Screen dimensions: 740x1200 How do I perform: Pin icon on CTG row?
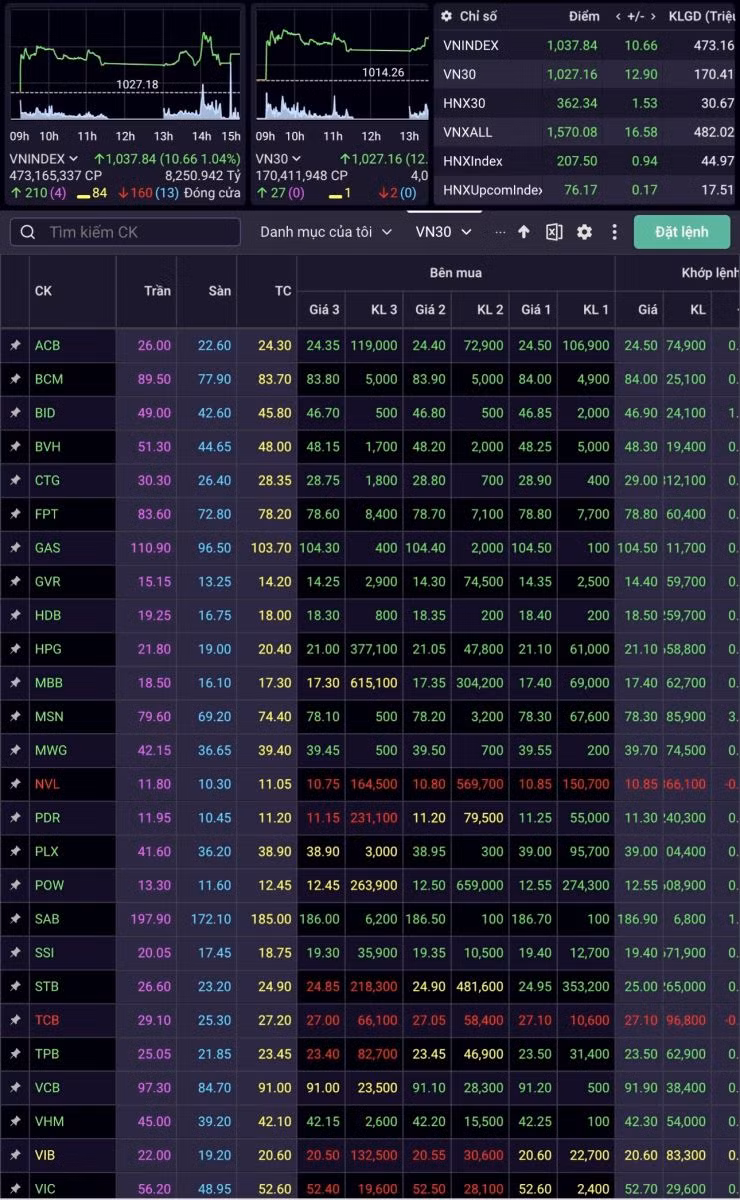click(15, 481)
